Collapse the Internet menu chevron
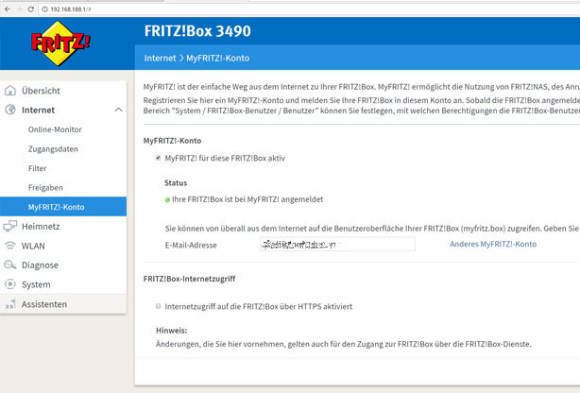Image resolution: width=580 pixels, height=393 pixels. coord(118,110)
